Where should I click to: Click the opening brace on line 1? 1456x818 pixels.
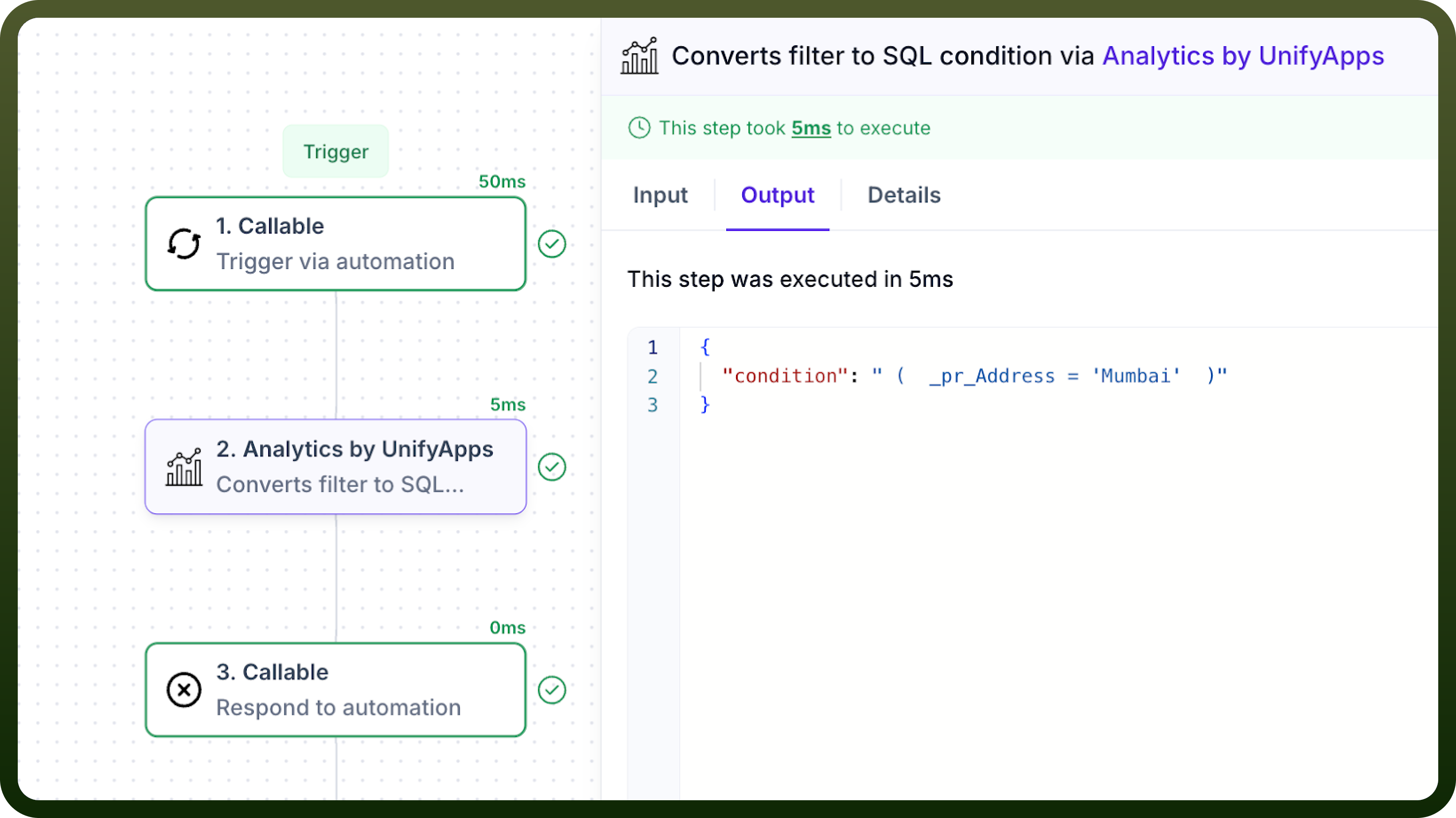[705, 347]
